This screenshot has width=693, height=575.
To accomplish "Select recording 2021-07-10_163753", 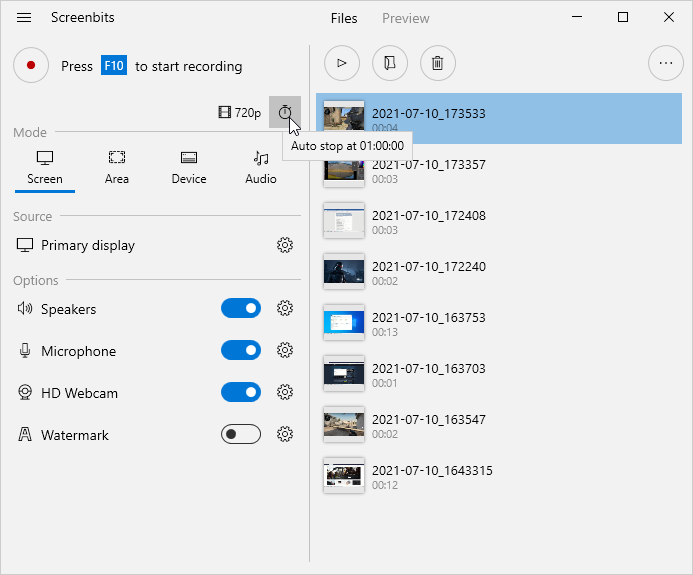I will (499, 323).
